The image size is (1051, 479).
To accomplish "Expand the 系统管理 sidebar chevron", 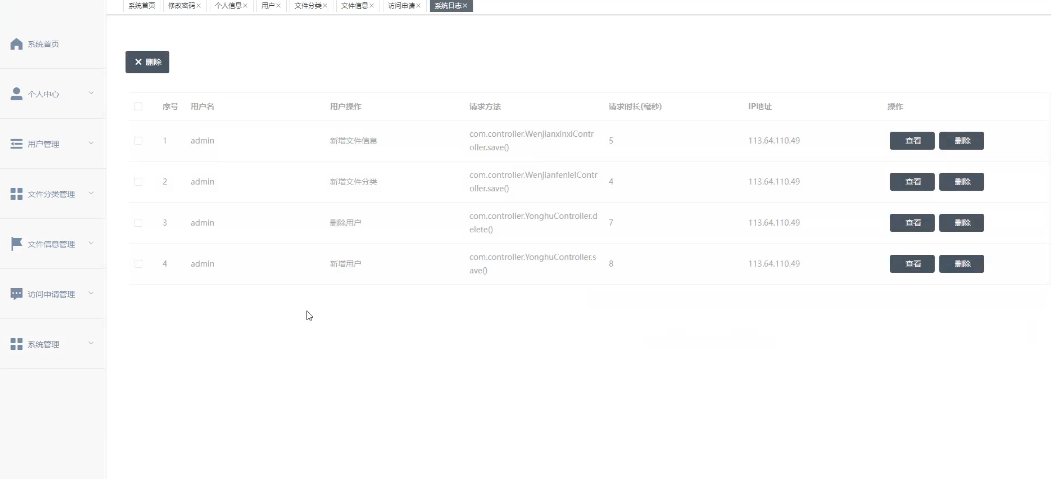I will [x=91, y=344].
